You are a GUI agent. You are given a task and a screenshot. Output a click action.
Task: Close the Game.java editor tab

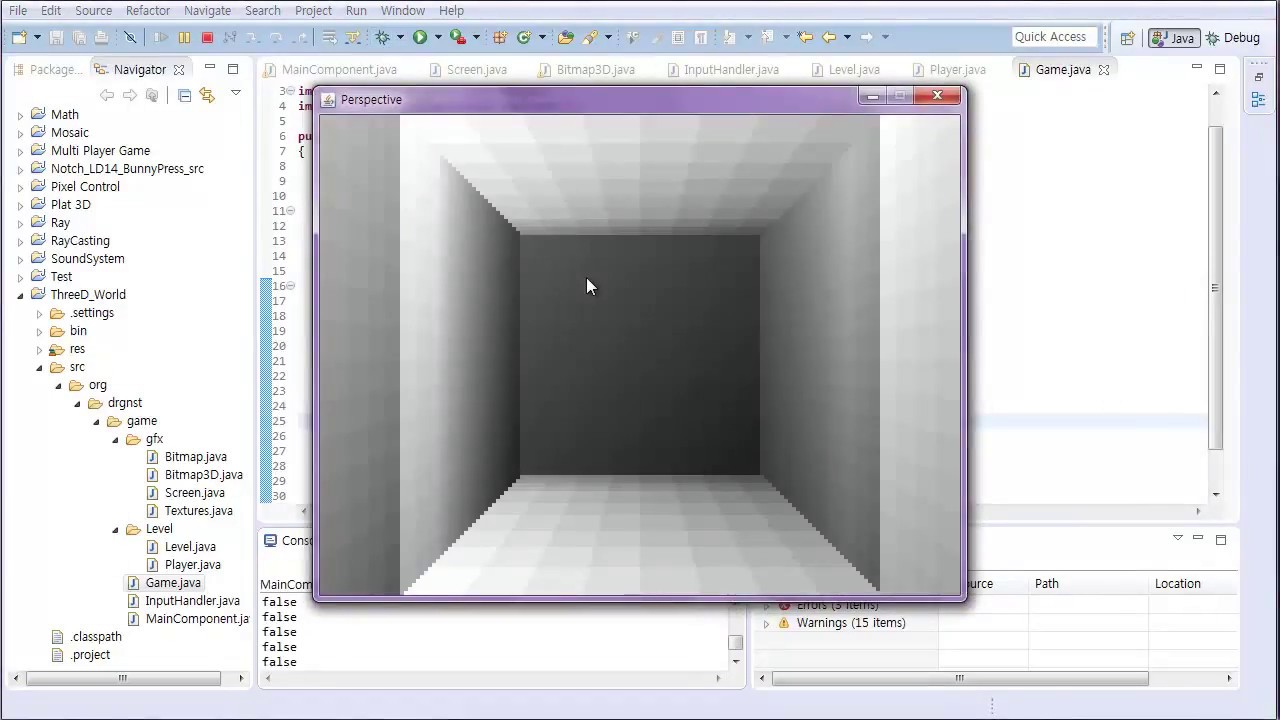pyautogui.click(x=1104, y=70)
